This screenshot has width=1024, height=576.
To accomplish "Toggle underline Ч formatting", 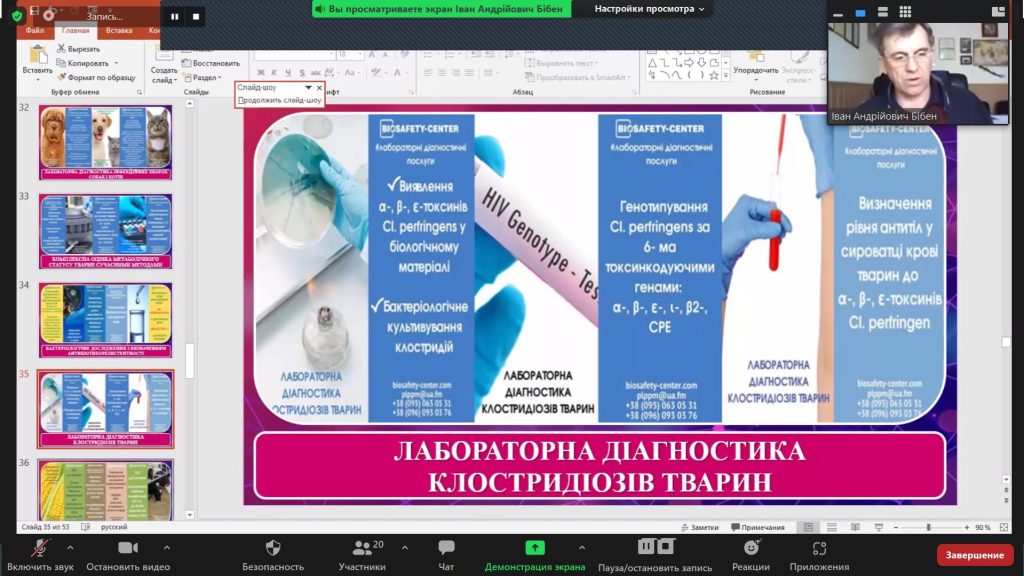I will [288, 73].
